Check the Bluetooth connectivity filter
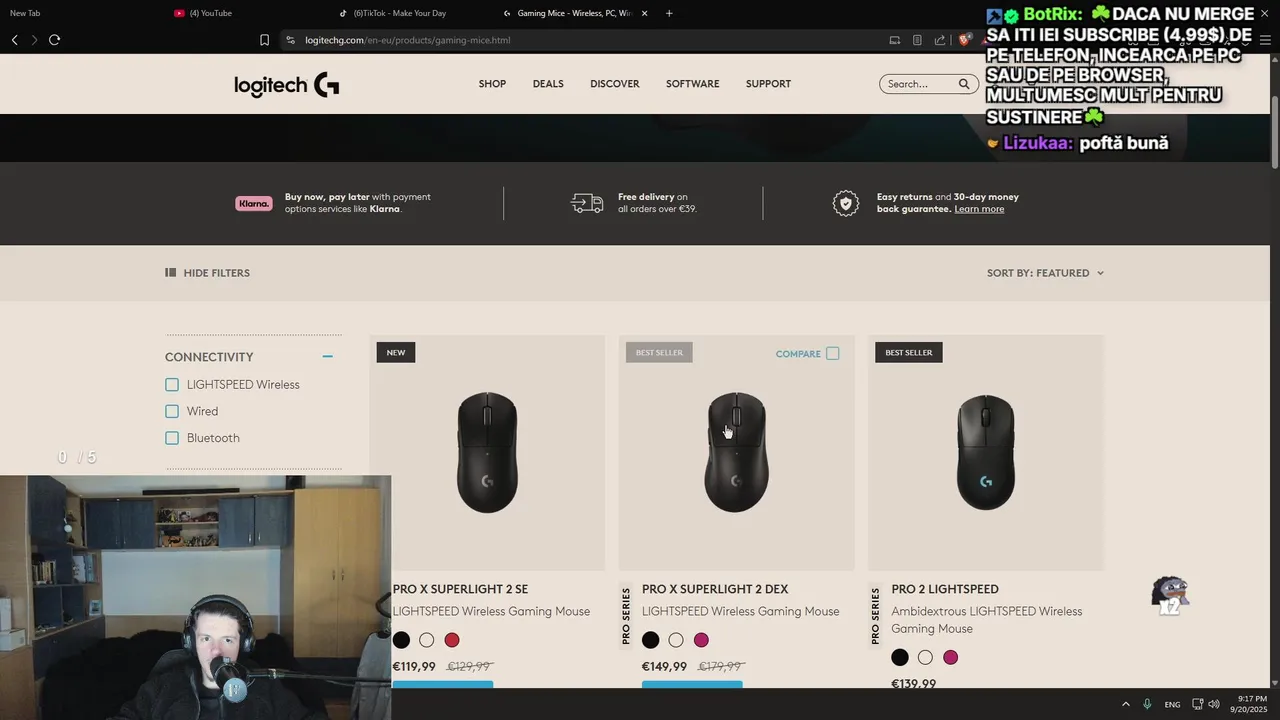 [x=172, y=438]
